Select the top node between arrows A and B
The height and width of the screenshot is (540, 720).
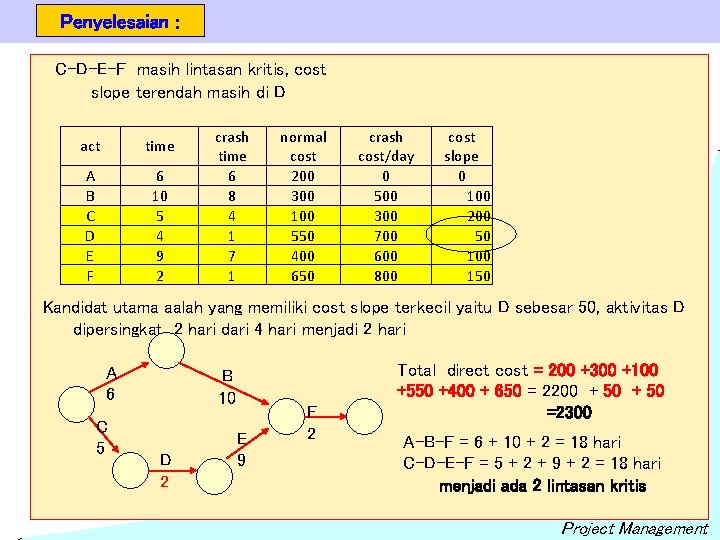click(167, 350)
